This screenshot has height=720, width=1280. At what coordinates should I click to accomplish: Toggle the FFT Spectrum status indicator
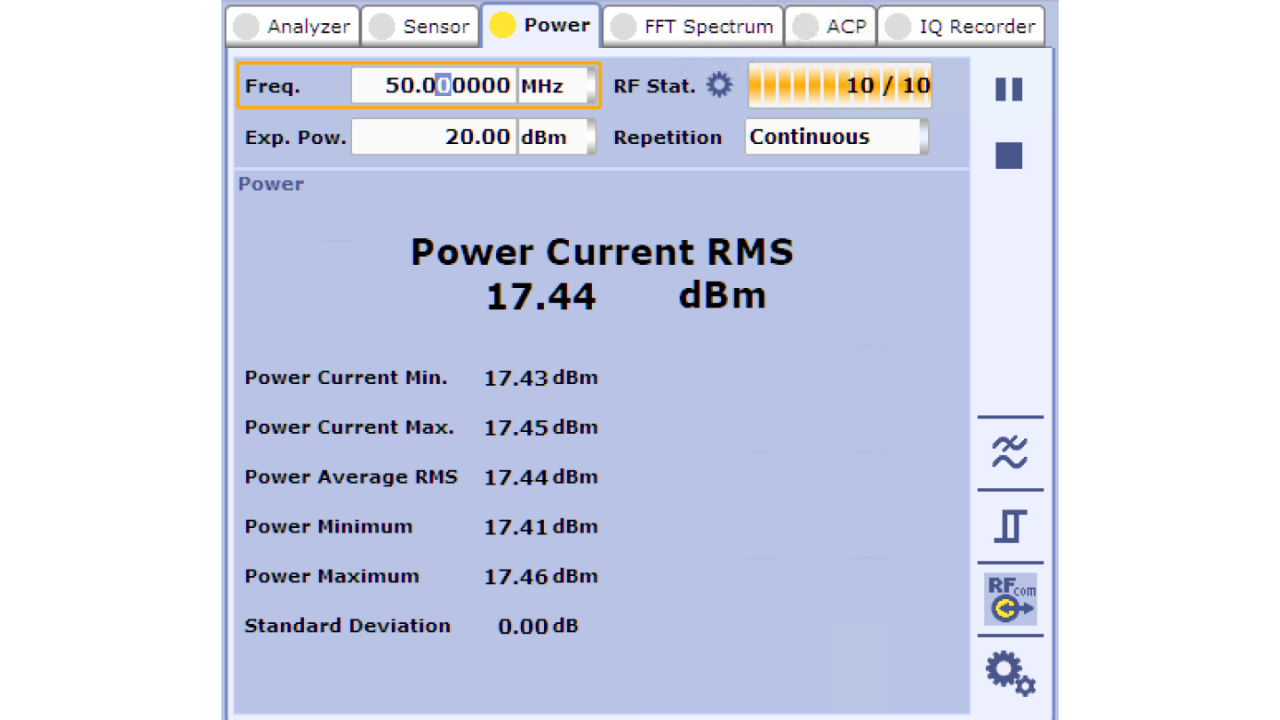click(x=623, y=27)
